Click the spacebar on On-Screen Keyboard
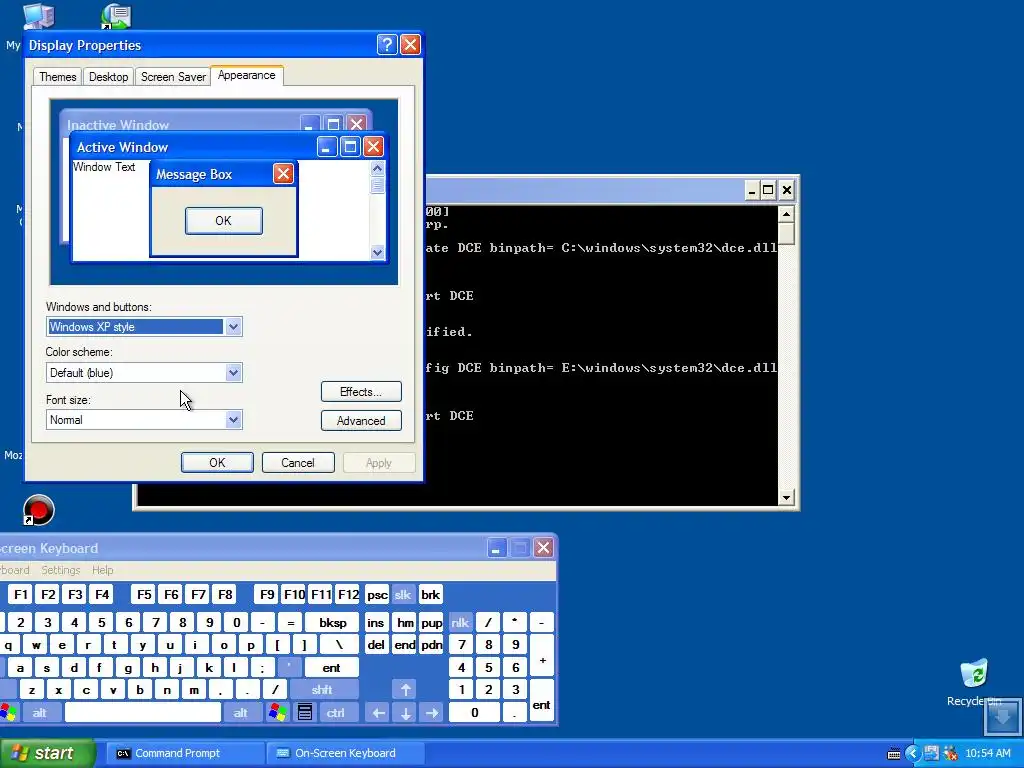Viewport: 1024px width, 768px height. 143,712
